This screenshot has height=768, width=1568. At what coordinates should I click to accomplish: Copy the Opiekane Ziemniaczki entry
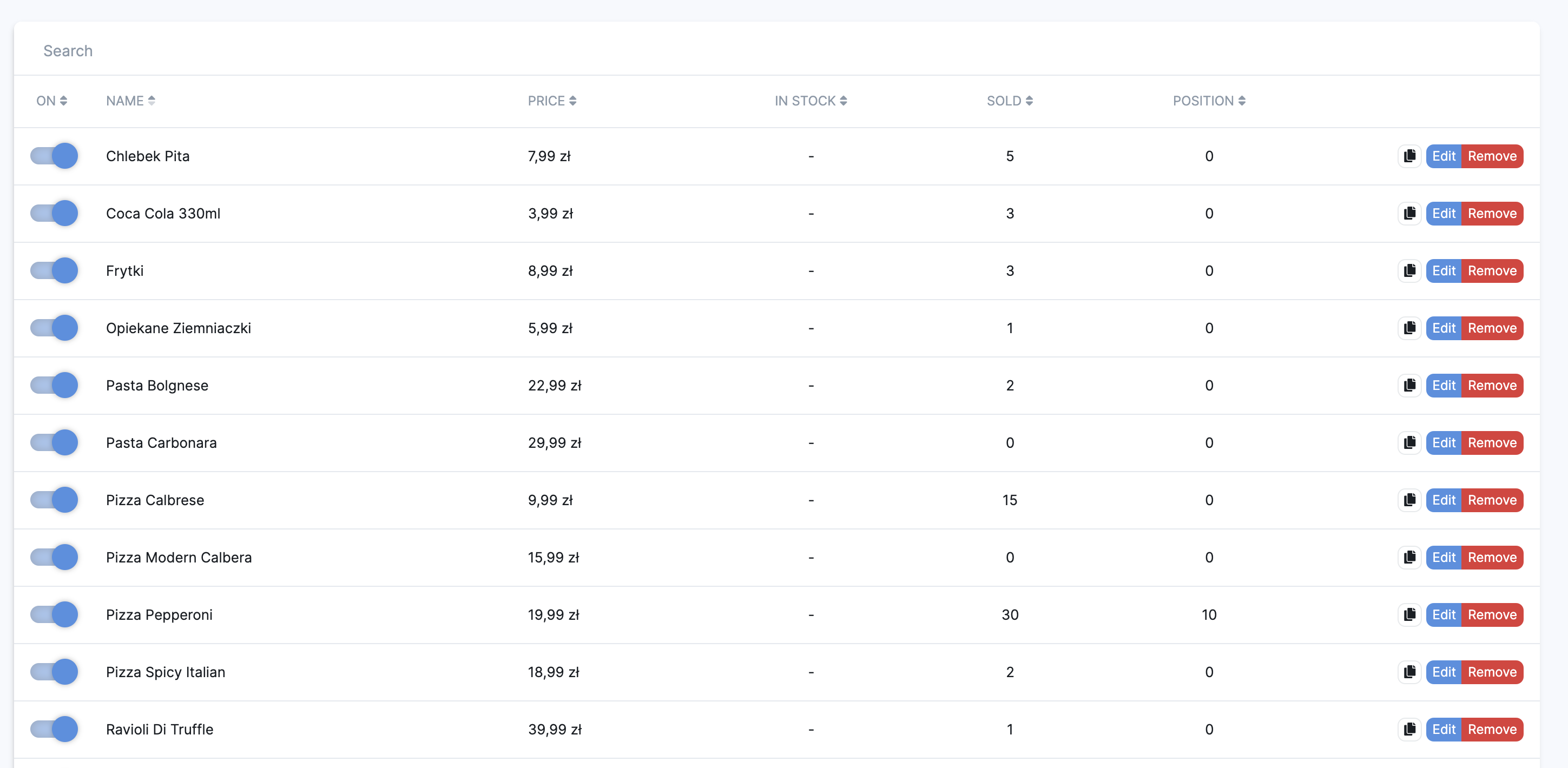pyautogui.click(x=1409, y=328)
